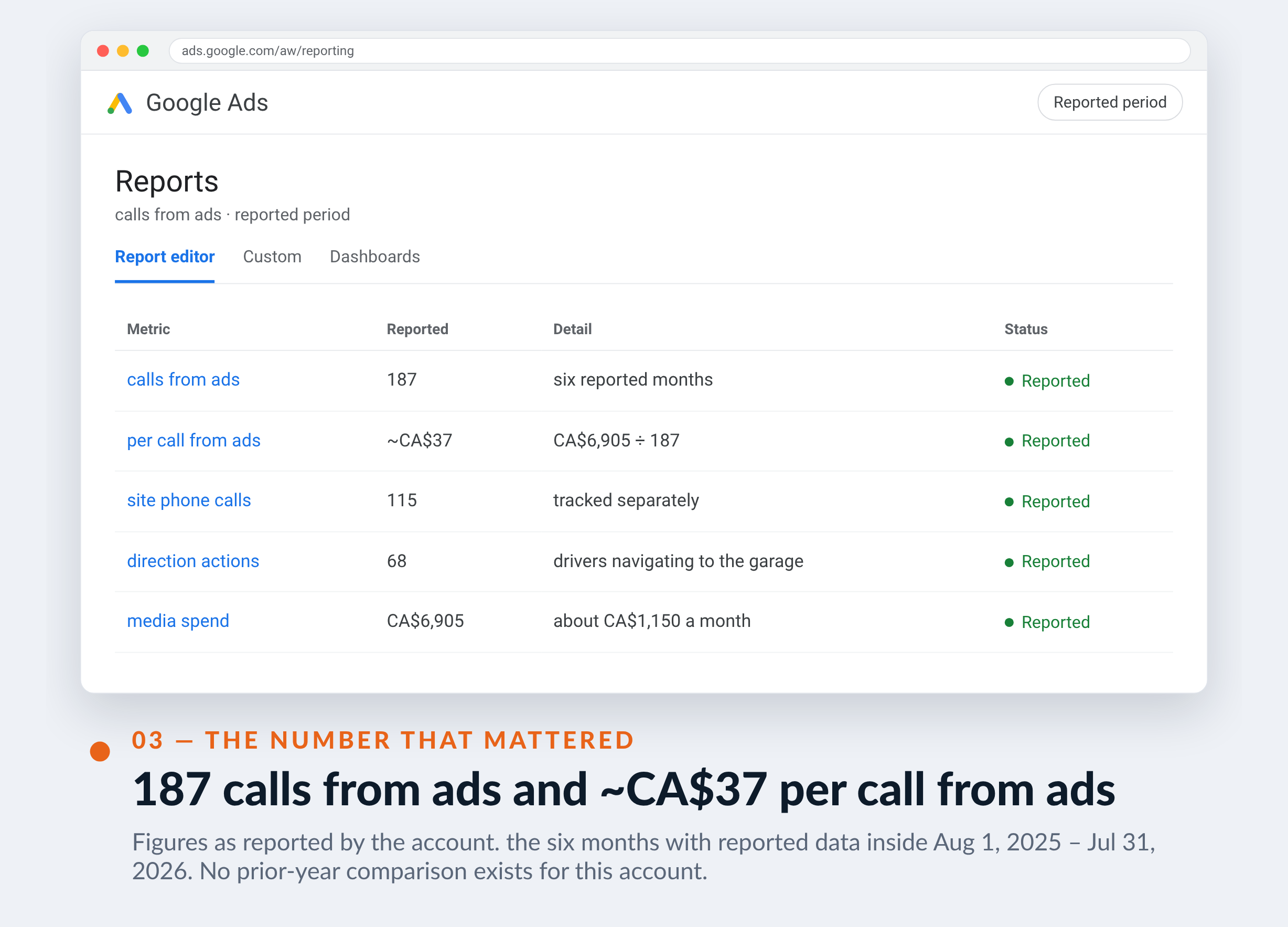1288x927 pixels.
Task: Click the Detail column header
Action: tap(573, 329)
